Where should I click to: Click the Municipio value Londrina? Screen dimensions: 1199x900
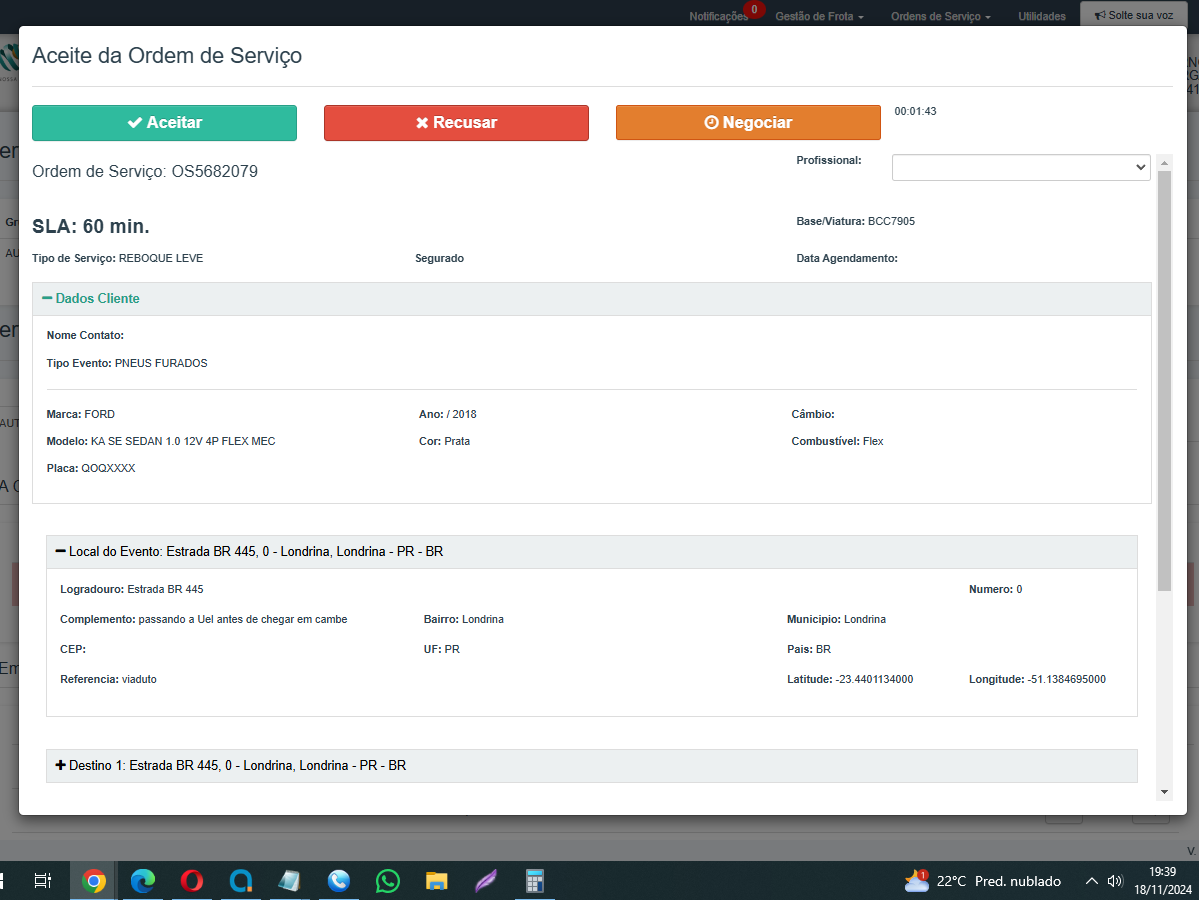(865, 619)
